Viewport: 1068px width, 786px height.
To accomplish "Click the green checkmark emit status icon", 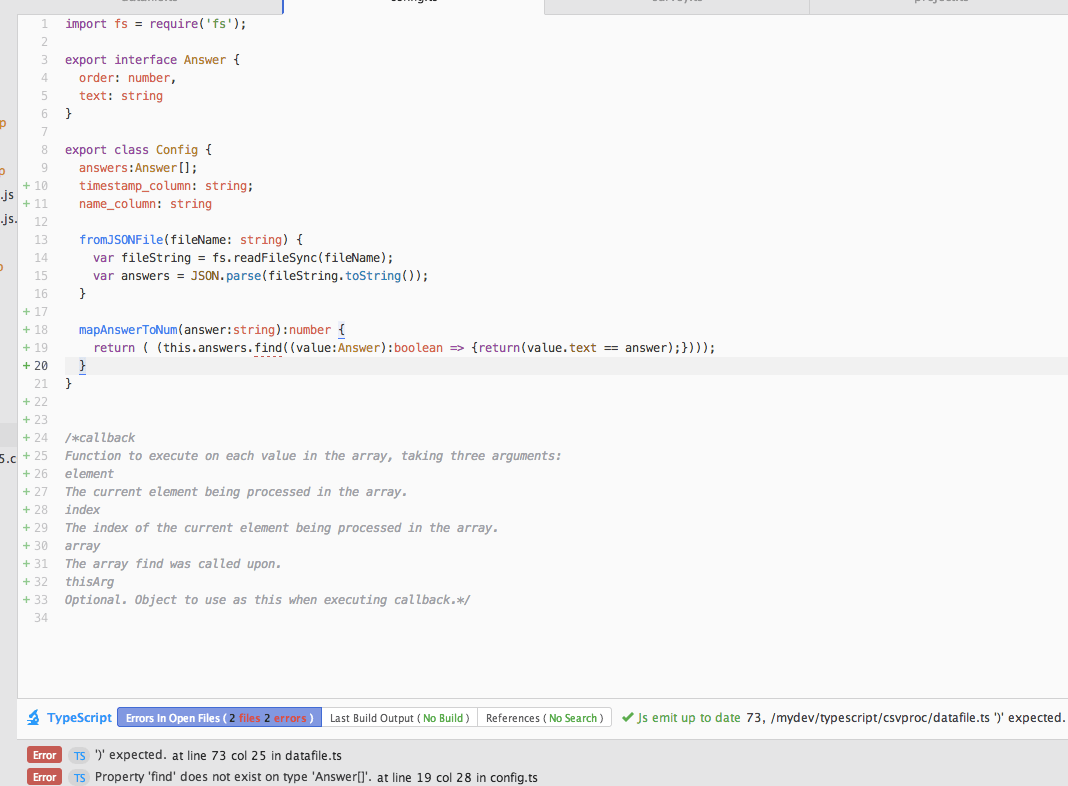I will [x=627, y=717].
